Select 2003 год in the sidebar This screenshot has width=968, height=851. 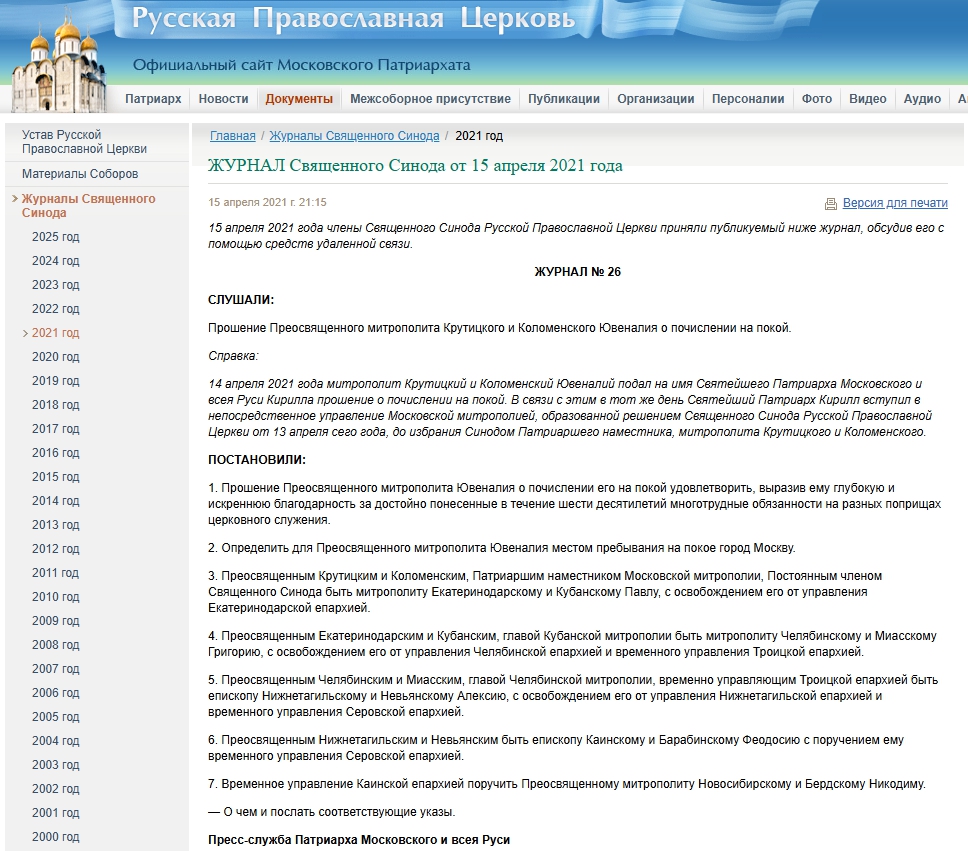[56, 765]
